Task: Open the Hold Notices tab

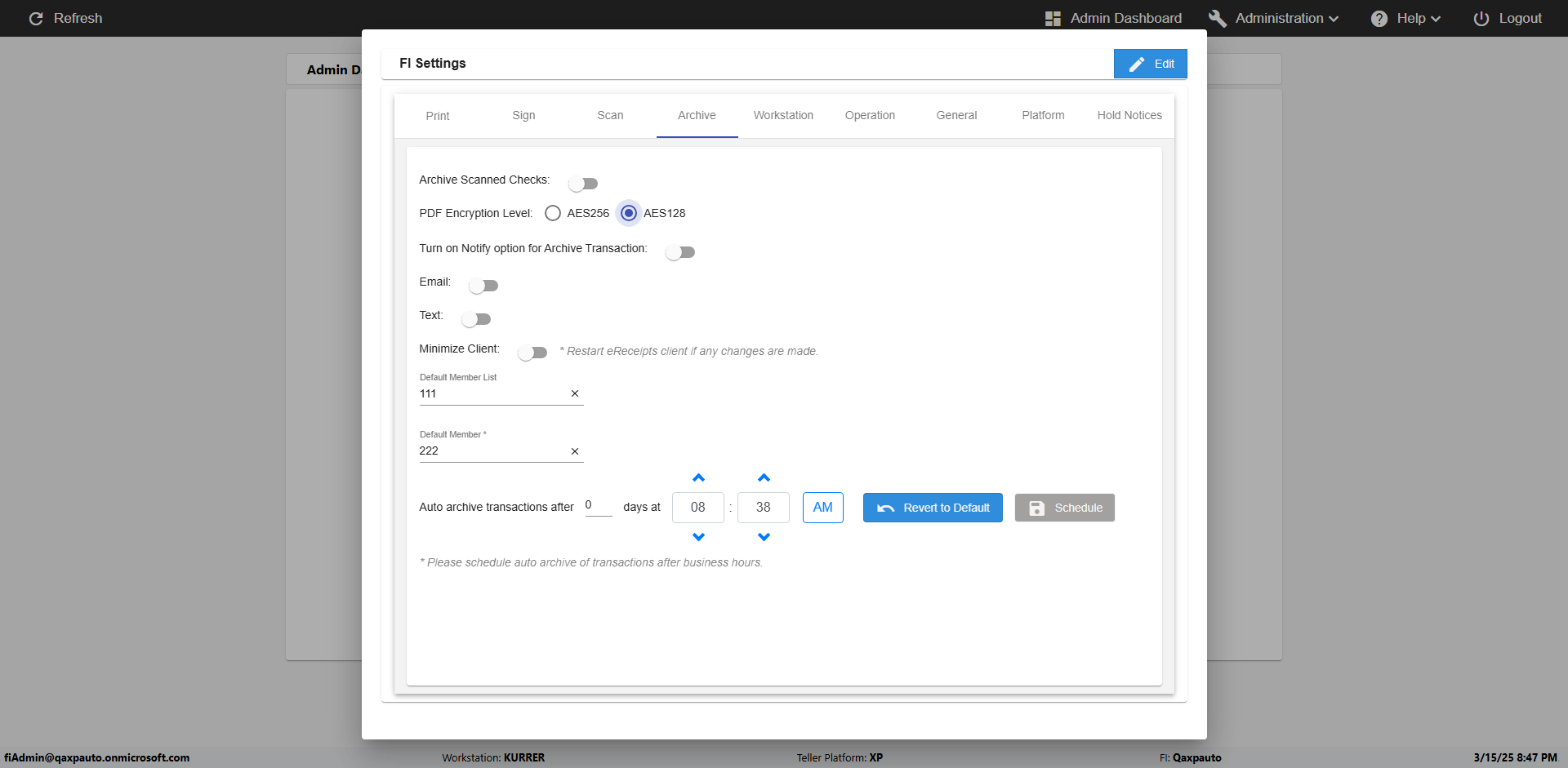Action: coord(1129,115)
